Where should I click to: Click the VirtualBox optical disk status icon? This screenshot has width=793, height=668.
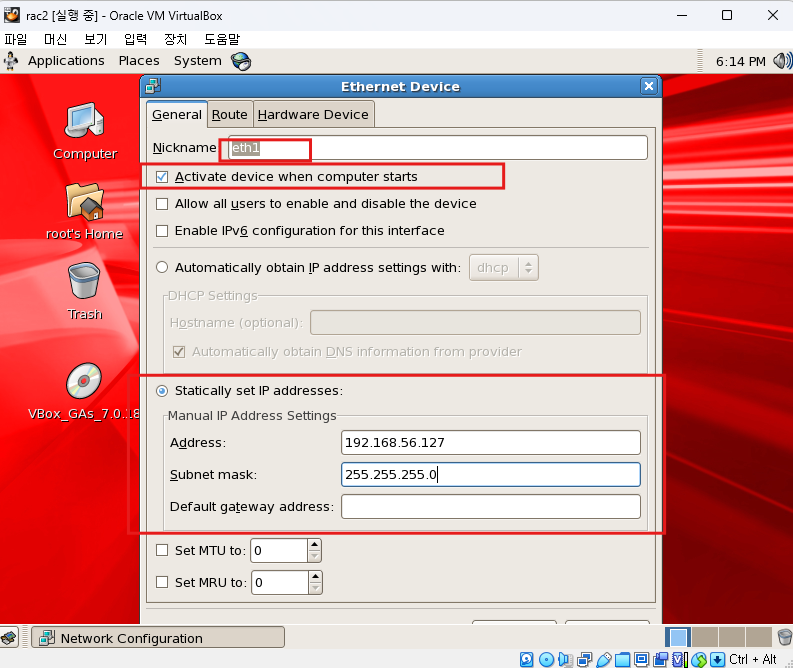click(546, 659)
